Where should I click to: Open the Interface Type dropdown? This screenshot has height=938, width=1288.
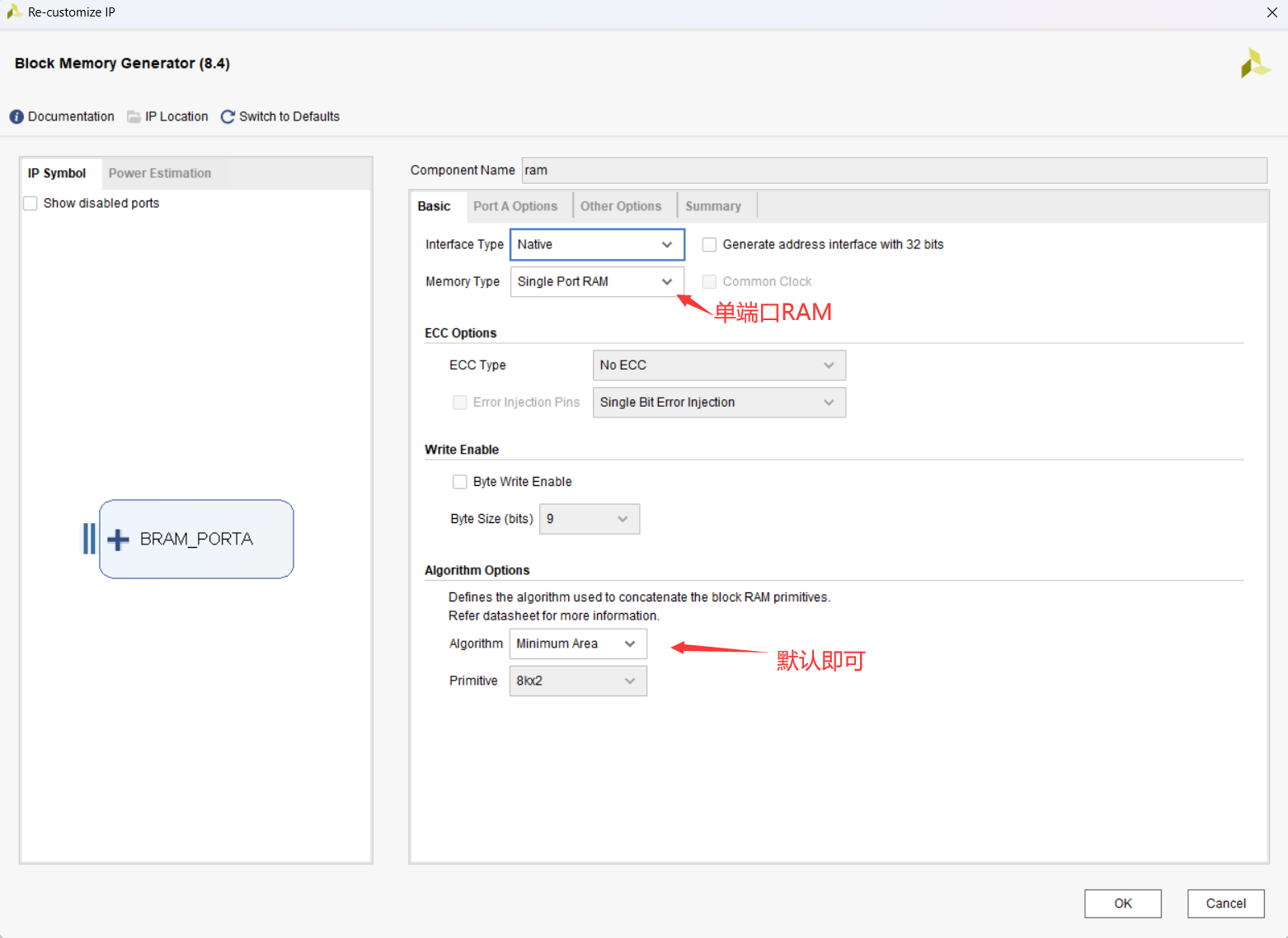597,245
